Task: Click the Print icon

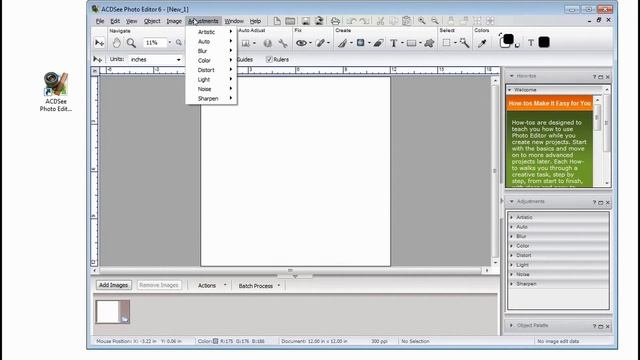Action: (335, 21)
